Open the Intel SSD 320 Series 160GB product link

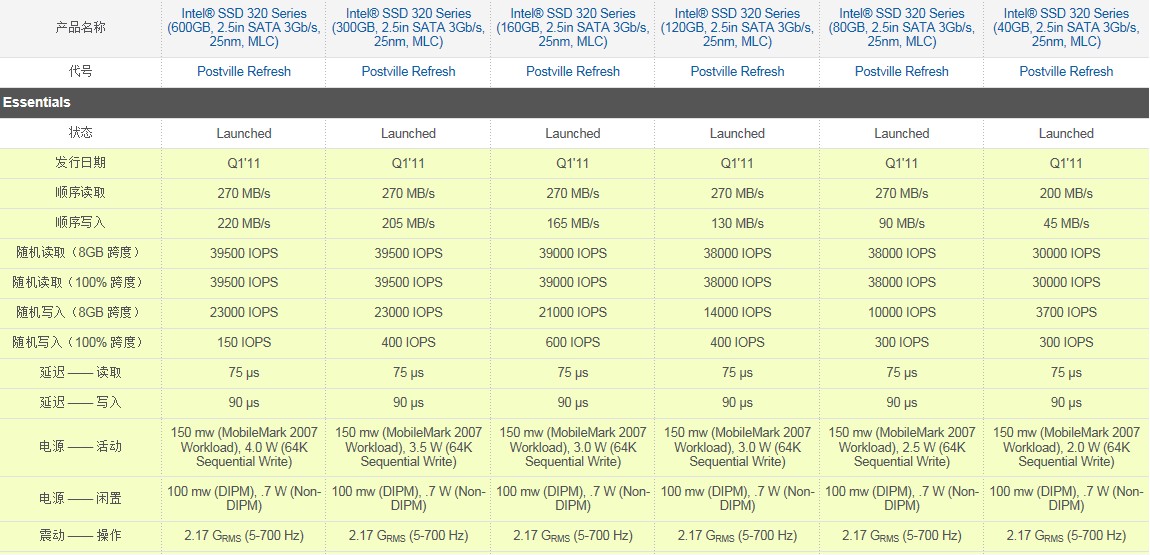pos(573,28)
